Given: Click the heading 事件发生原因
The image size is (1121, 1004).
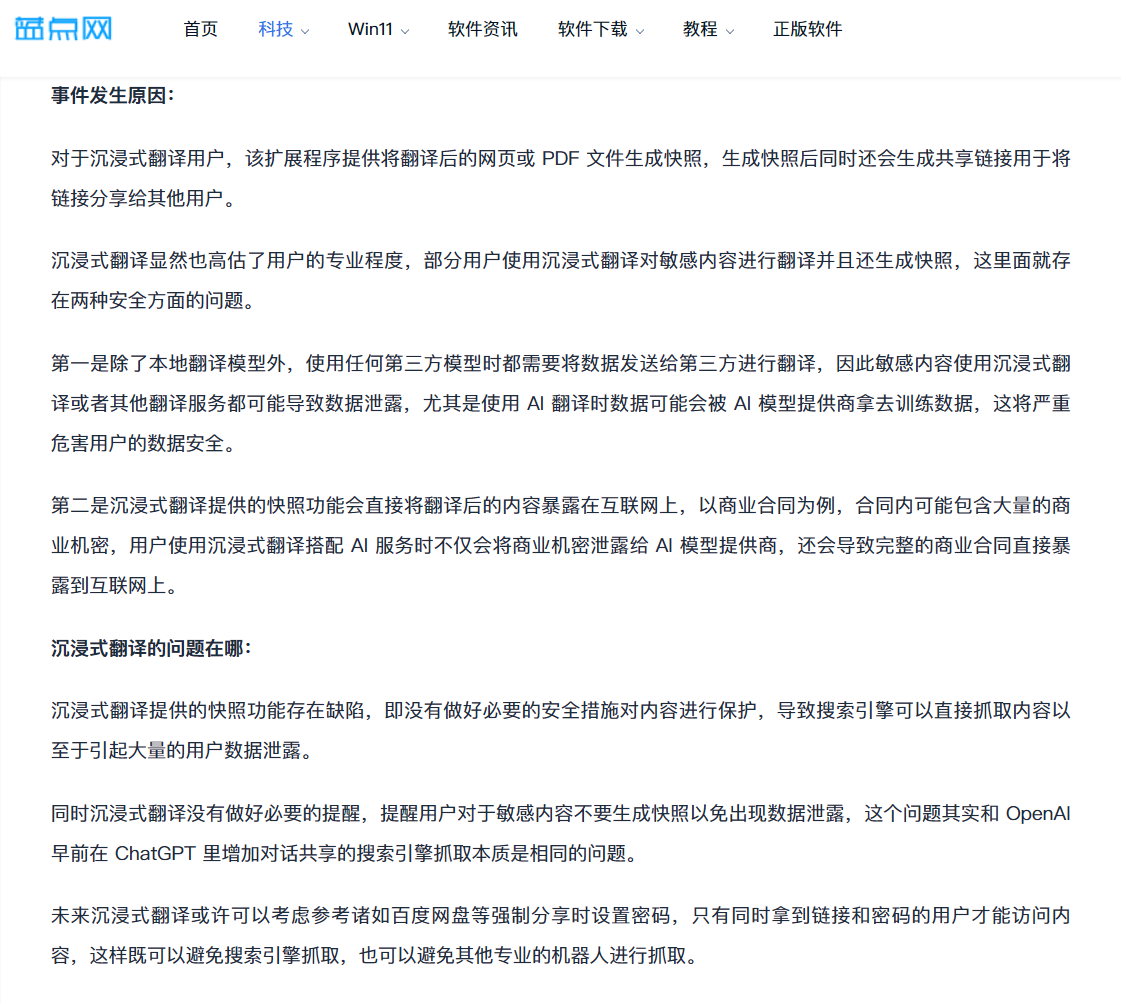Looking at the screenshot, I should click(113, 95).
